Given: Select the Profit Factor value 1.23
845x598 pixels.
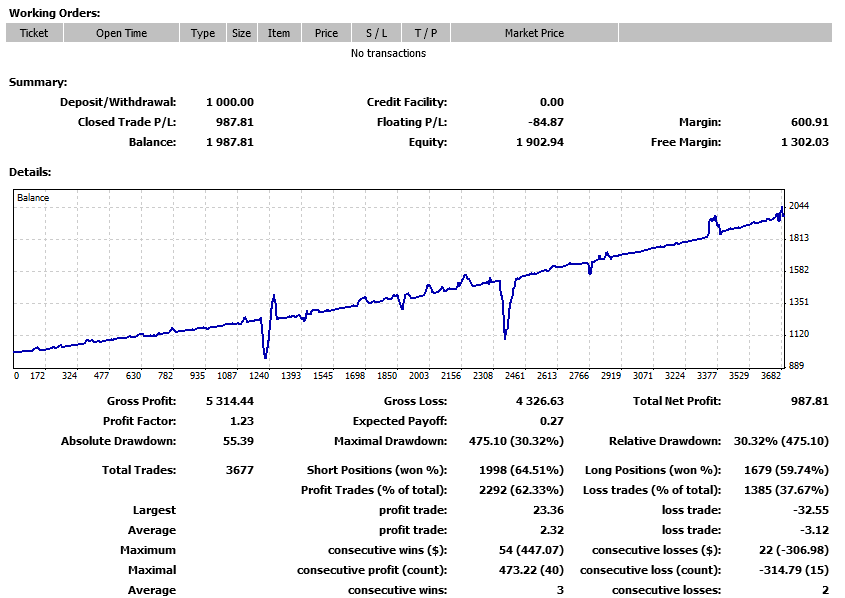Looking at the screenshot, I should tap(242, 421).
